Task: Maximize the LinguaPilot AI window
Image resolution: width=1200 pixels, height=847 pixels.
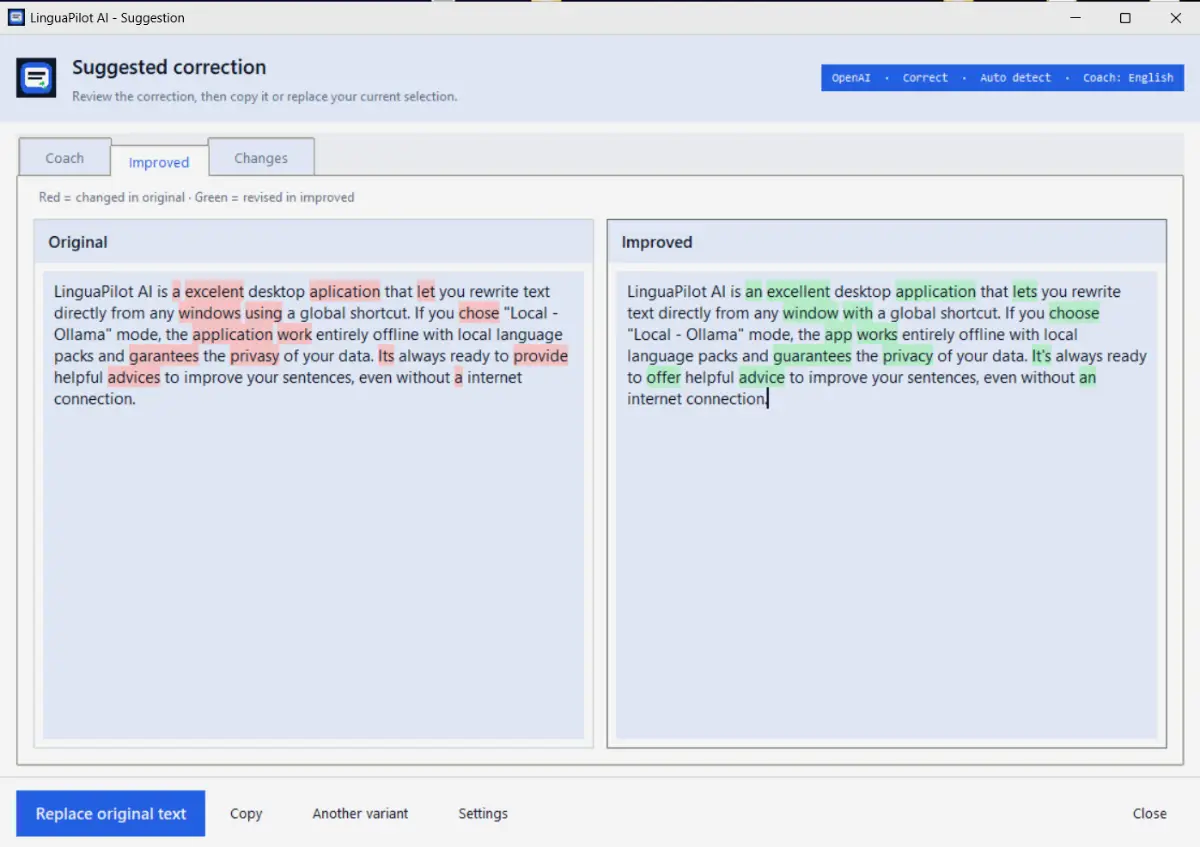Action: point(1125,17)
